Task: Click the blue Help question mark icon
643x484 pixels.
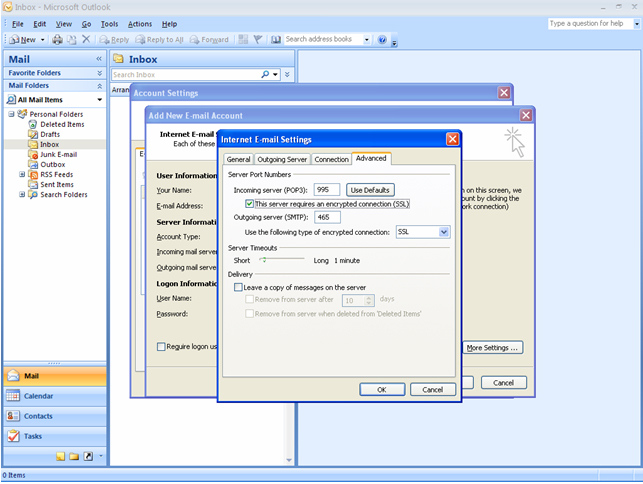Action: (382, 40)
